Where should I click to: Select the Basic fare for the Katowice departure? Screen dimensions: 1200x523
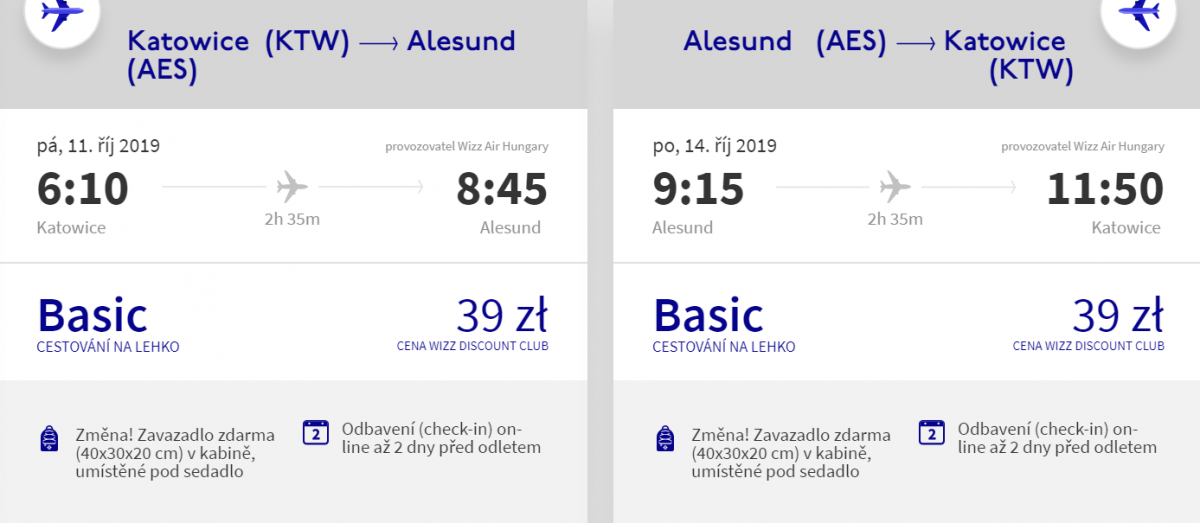[92, 316]
